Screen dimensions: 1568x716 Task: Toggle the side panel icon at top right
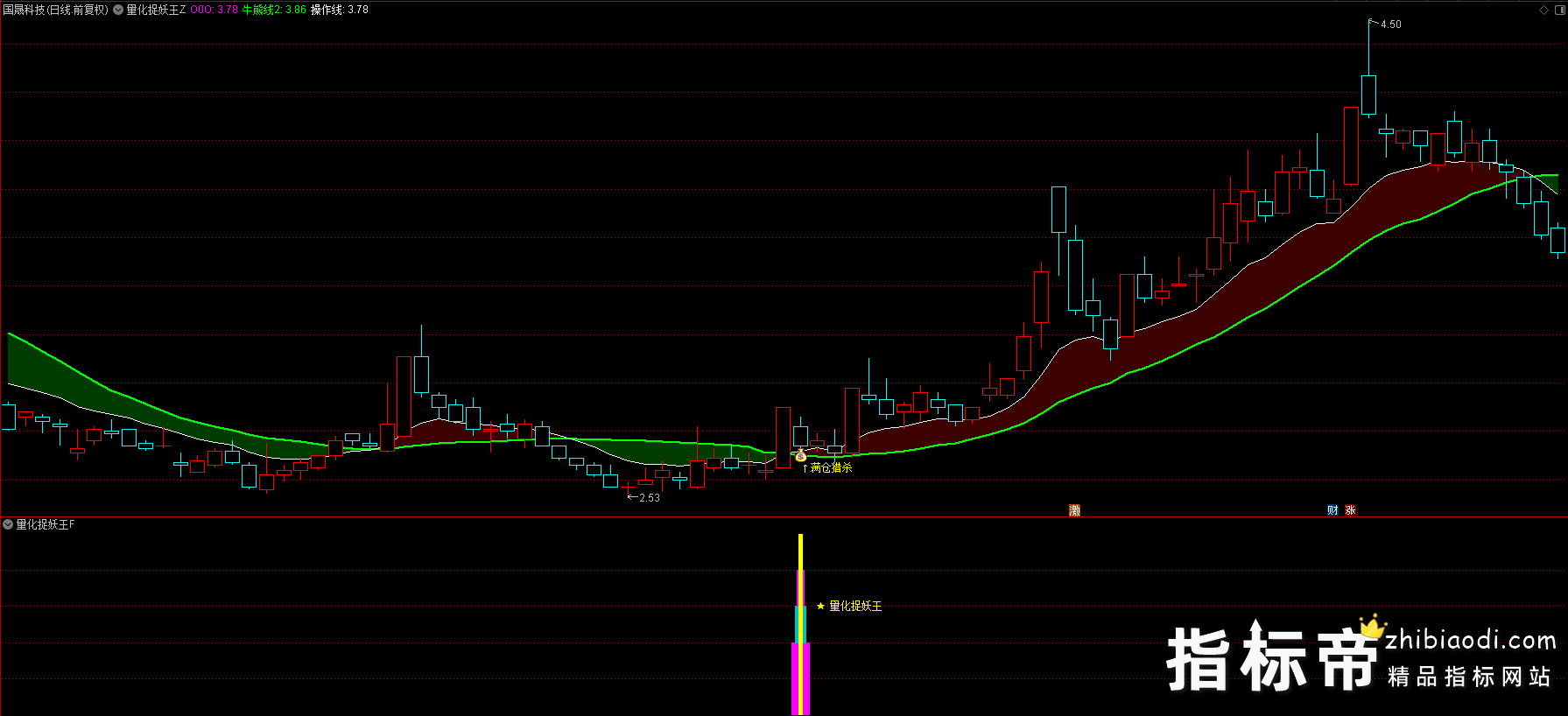(x=1558, y=10)
